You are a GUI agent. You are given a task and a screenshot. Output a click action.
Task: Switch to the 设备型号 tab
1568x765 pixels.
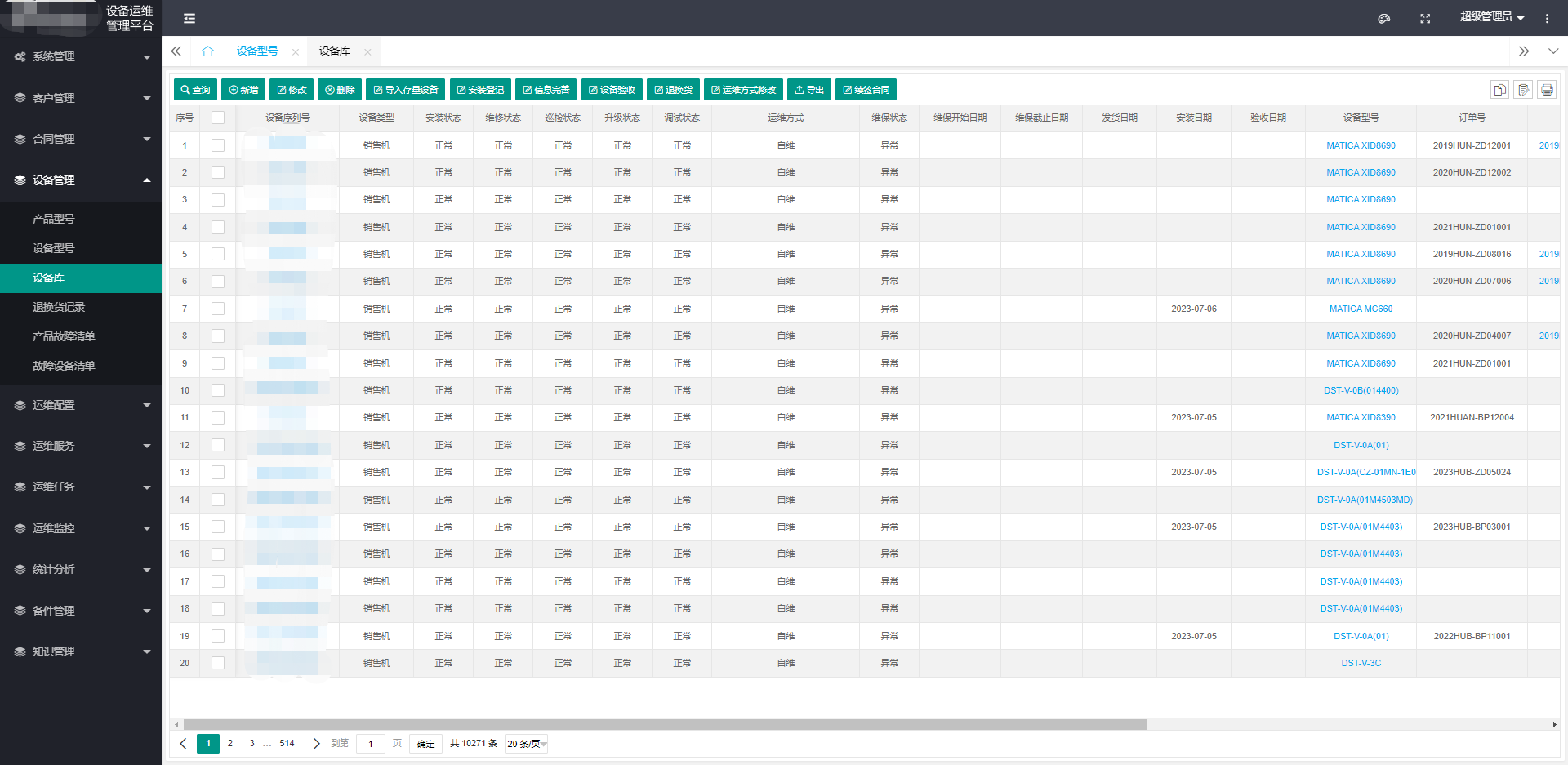[257, 51]
